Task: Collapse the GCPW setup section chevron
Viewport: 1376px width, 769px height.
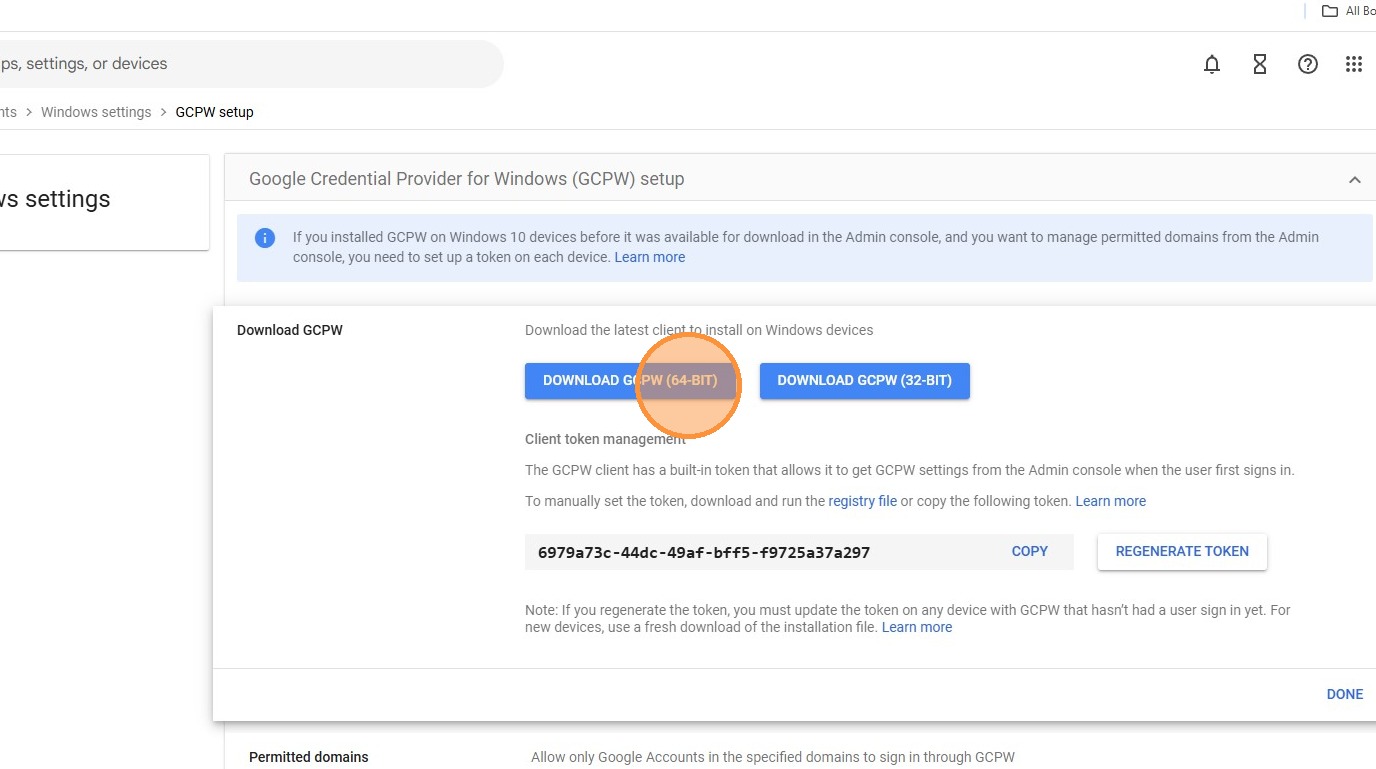Action: coord(1355,180)
